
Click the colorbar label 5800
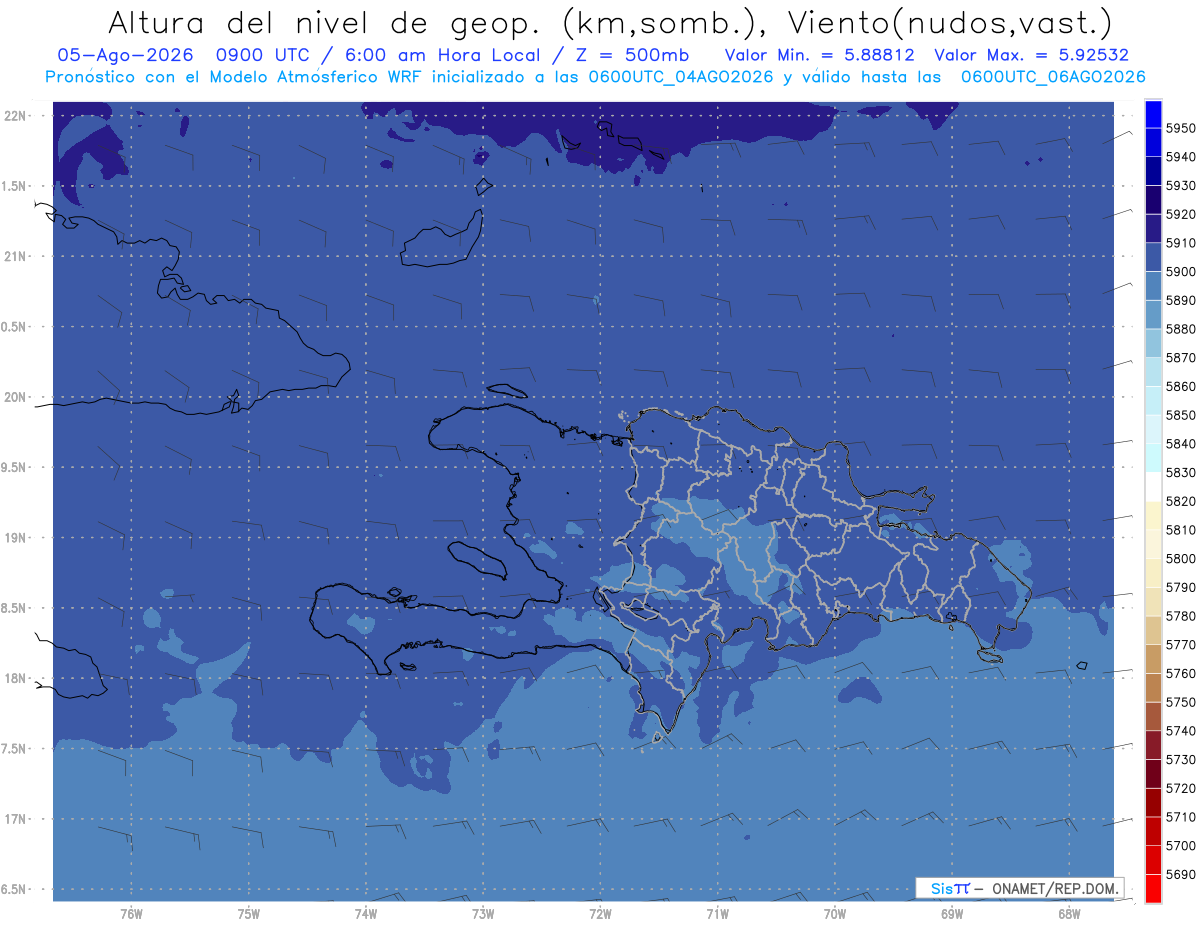tap(1180, 558)
